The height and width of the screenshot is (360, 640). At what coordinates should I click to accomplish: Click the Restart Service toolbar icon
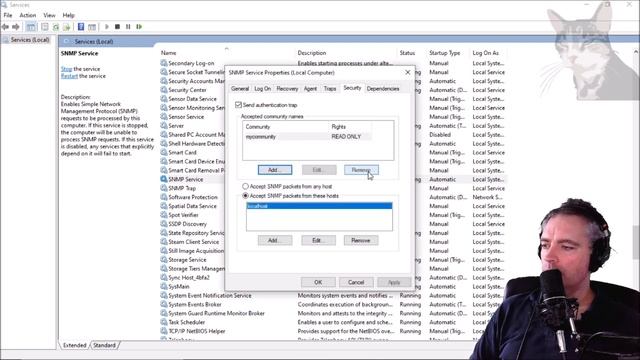139,27
